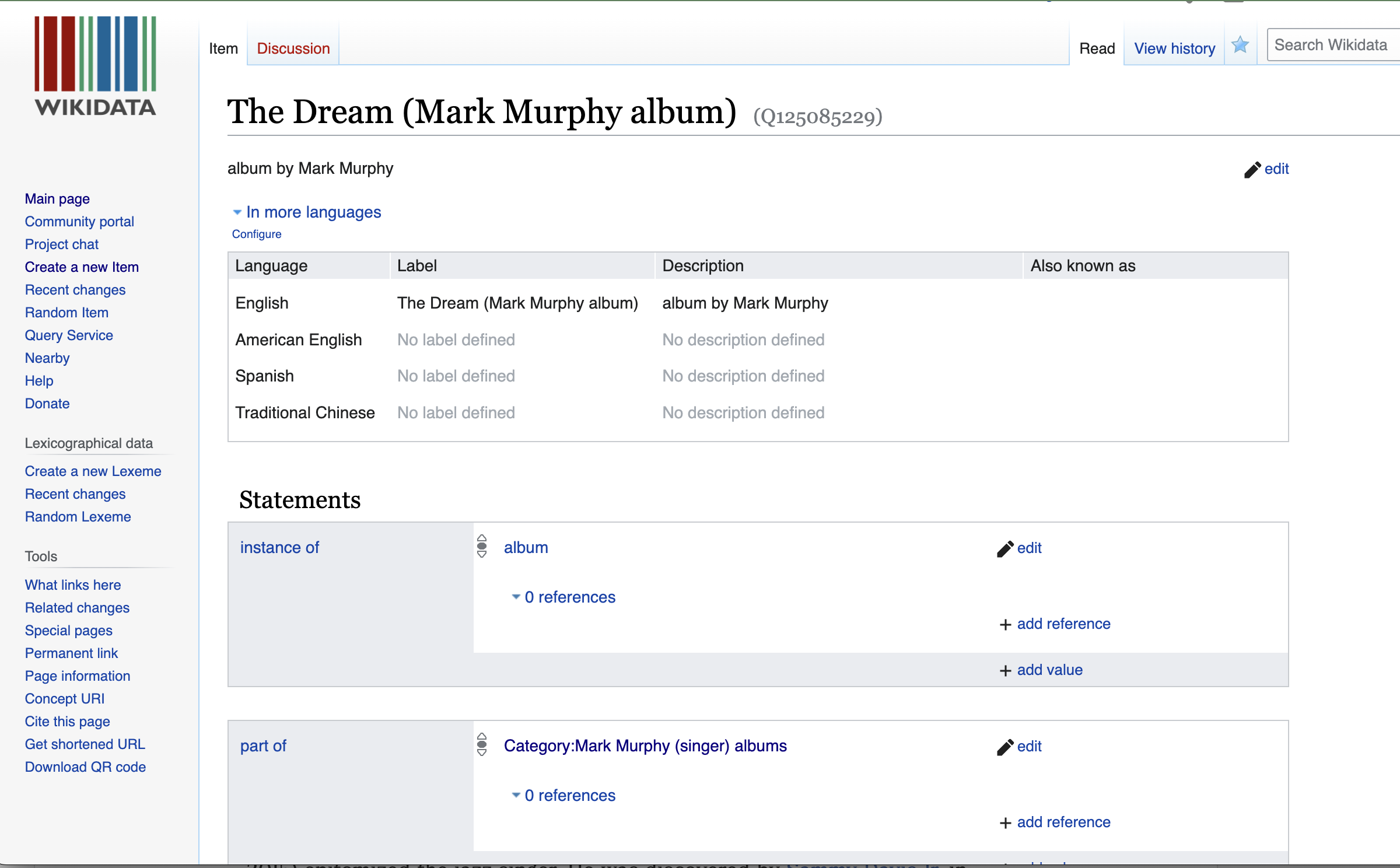1400x868 pixels.
Task: Edit the part of statement
Action: click(x=1019, y=747)
